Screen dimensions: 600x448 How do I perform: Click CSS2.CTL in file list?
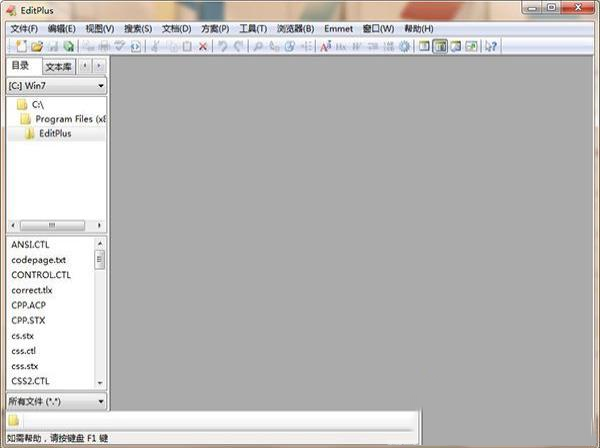click(30, 381)
